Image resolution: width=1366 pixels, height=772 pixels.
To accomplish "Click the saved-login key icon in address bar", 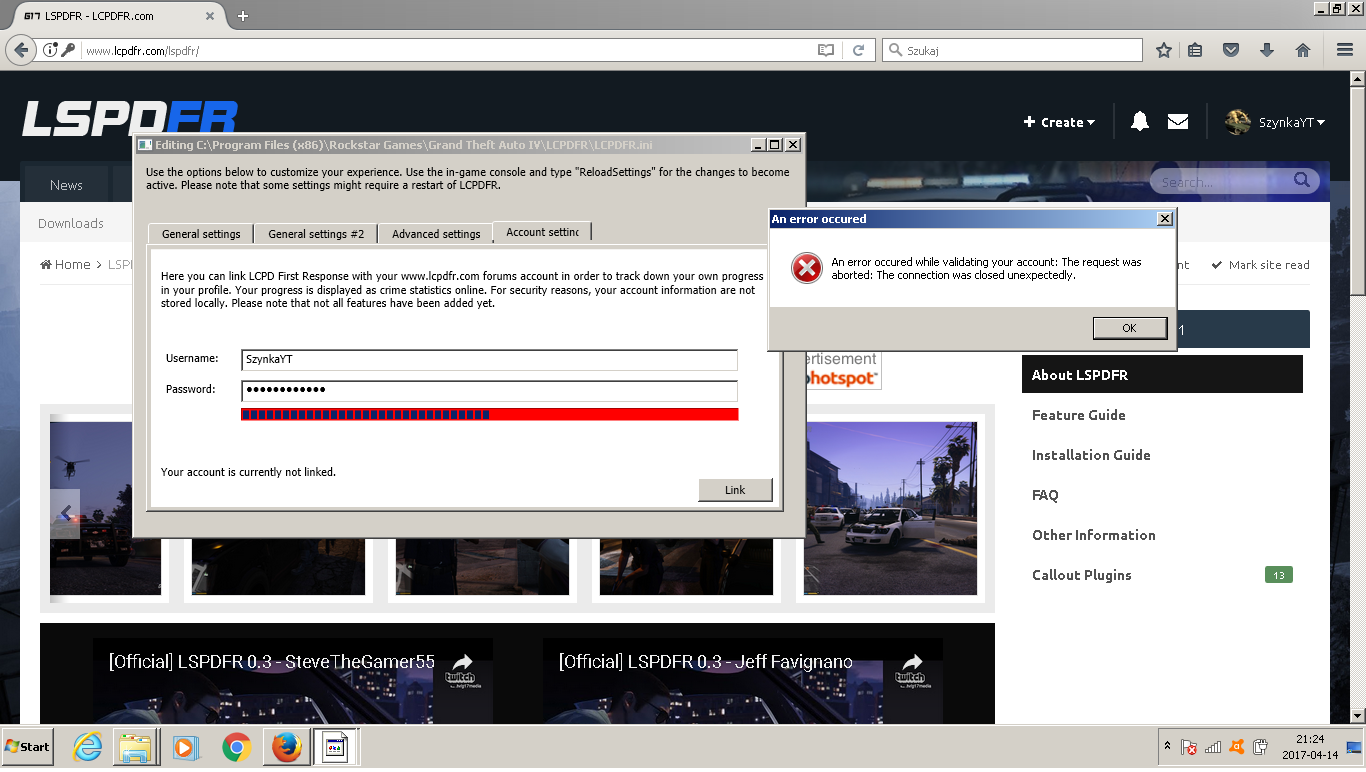I will 68,50.
